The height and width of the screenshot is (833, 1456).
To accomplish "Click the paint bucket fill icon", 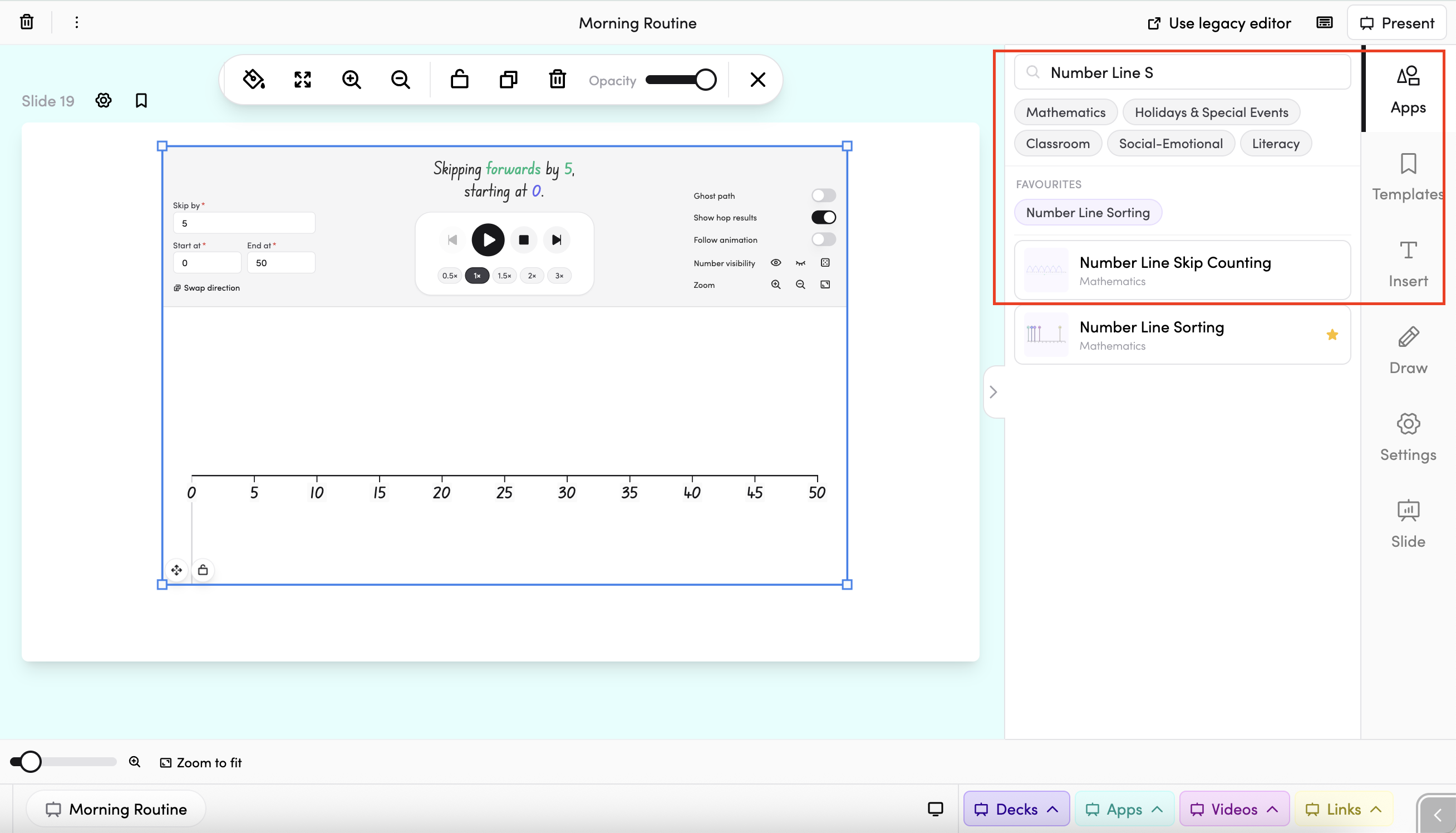I will 253,80.
